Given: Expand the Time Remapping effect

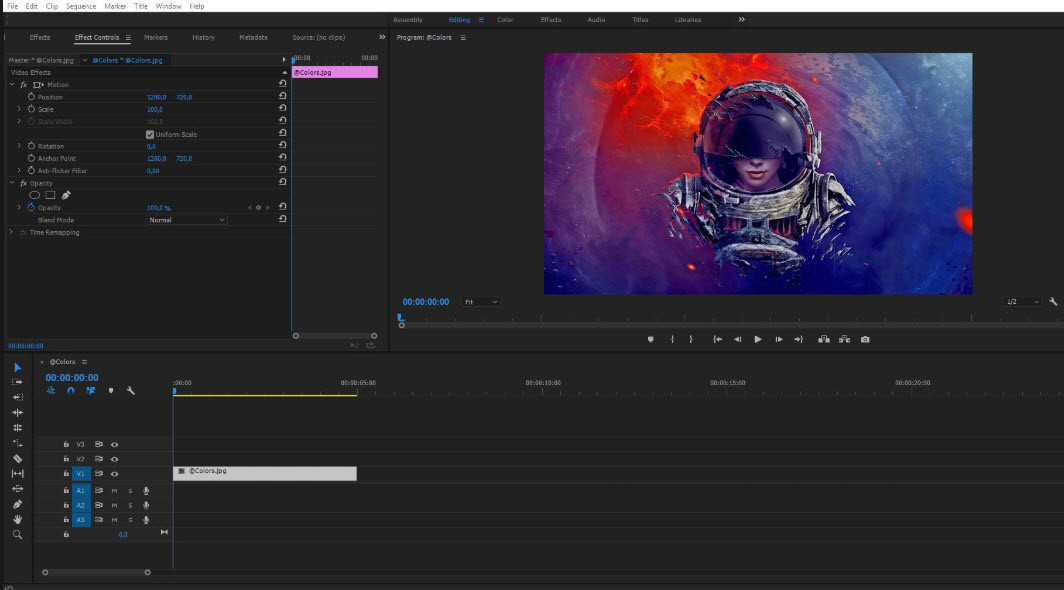Looking at the screenshot, I should (x=11, y=232).
